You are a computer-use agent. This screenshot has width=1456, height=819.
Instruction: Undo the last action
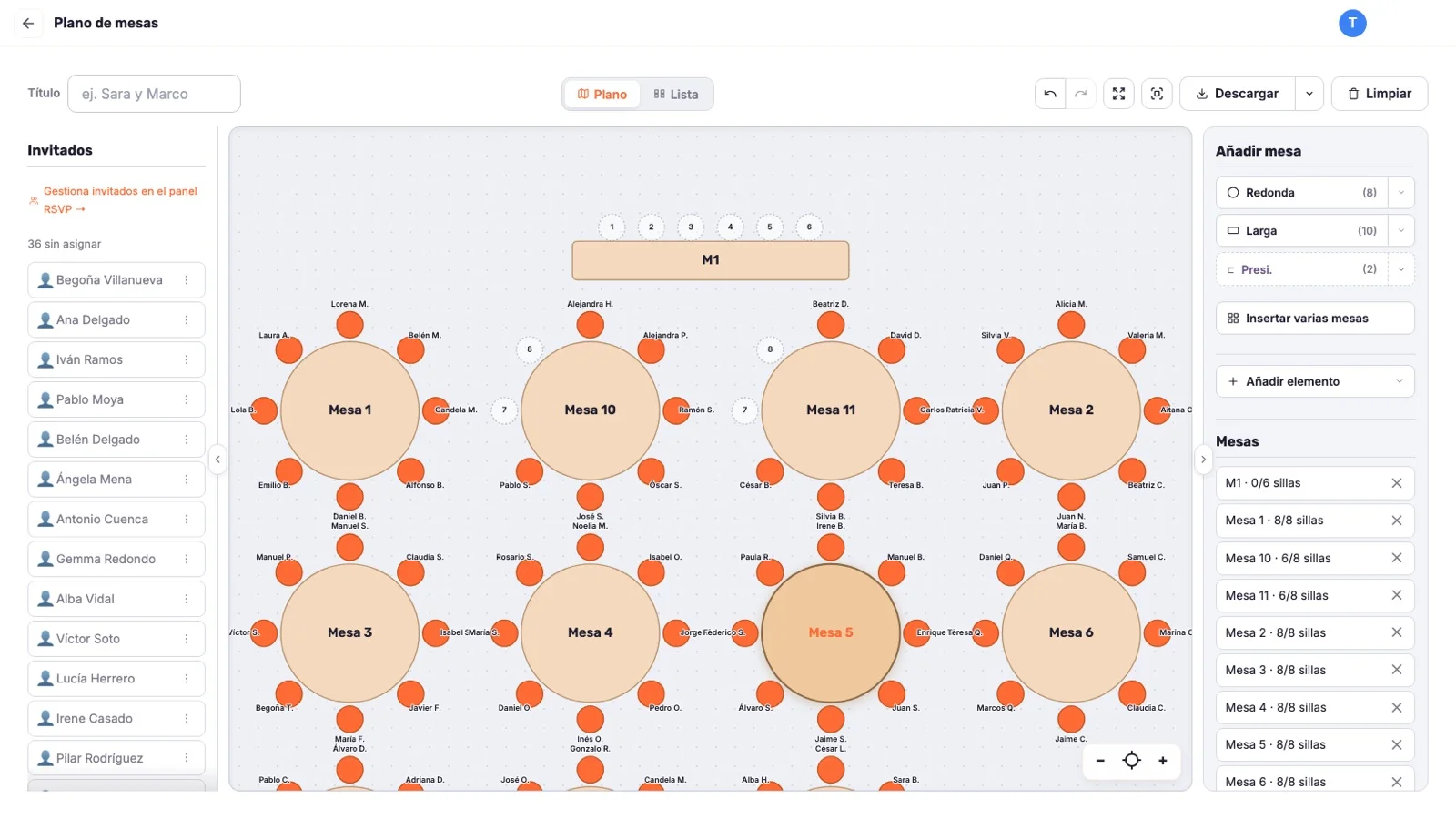point(1050,94)
